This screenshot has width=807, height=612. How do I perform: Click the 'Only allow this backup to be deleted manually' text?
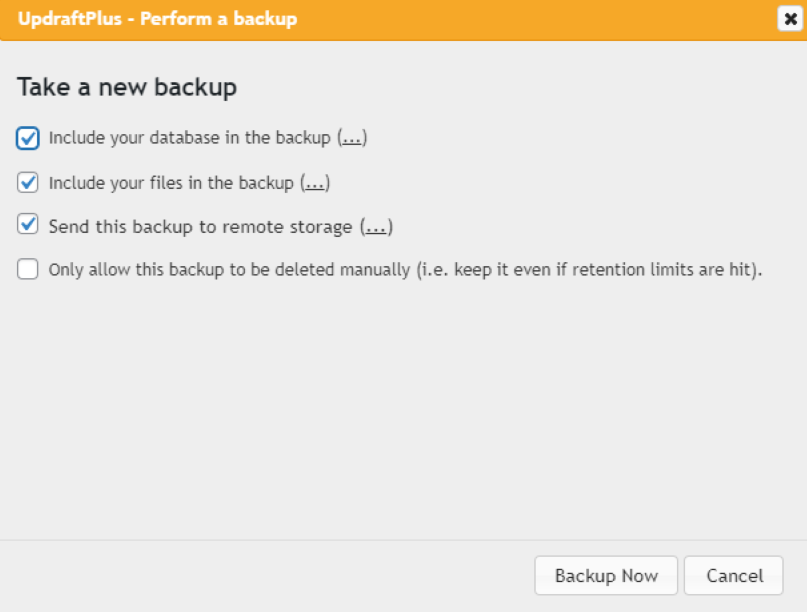coord(230,270)
